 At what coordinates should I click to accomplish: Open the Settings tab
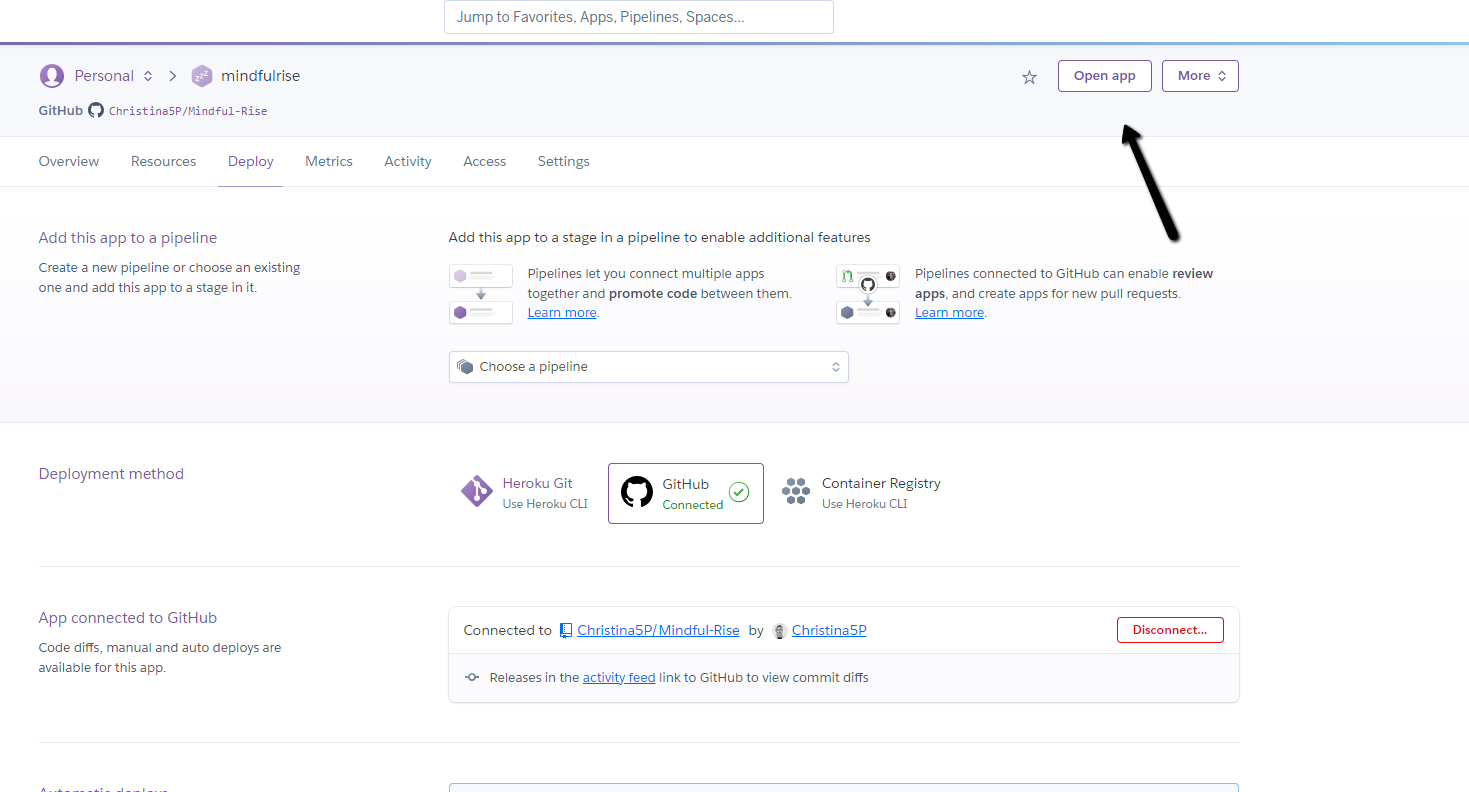pyautogui.click(x=564, y=161)
